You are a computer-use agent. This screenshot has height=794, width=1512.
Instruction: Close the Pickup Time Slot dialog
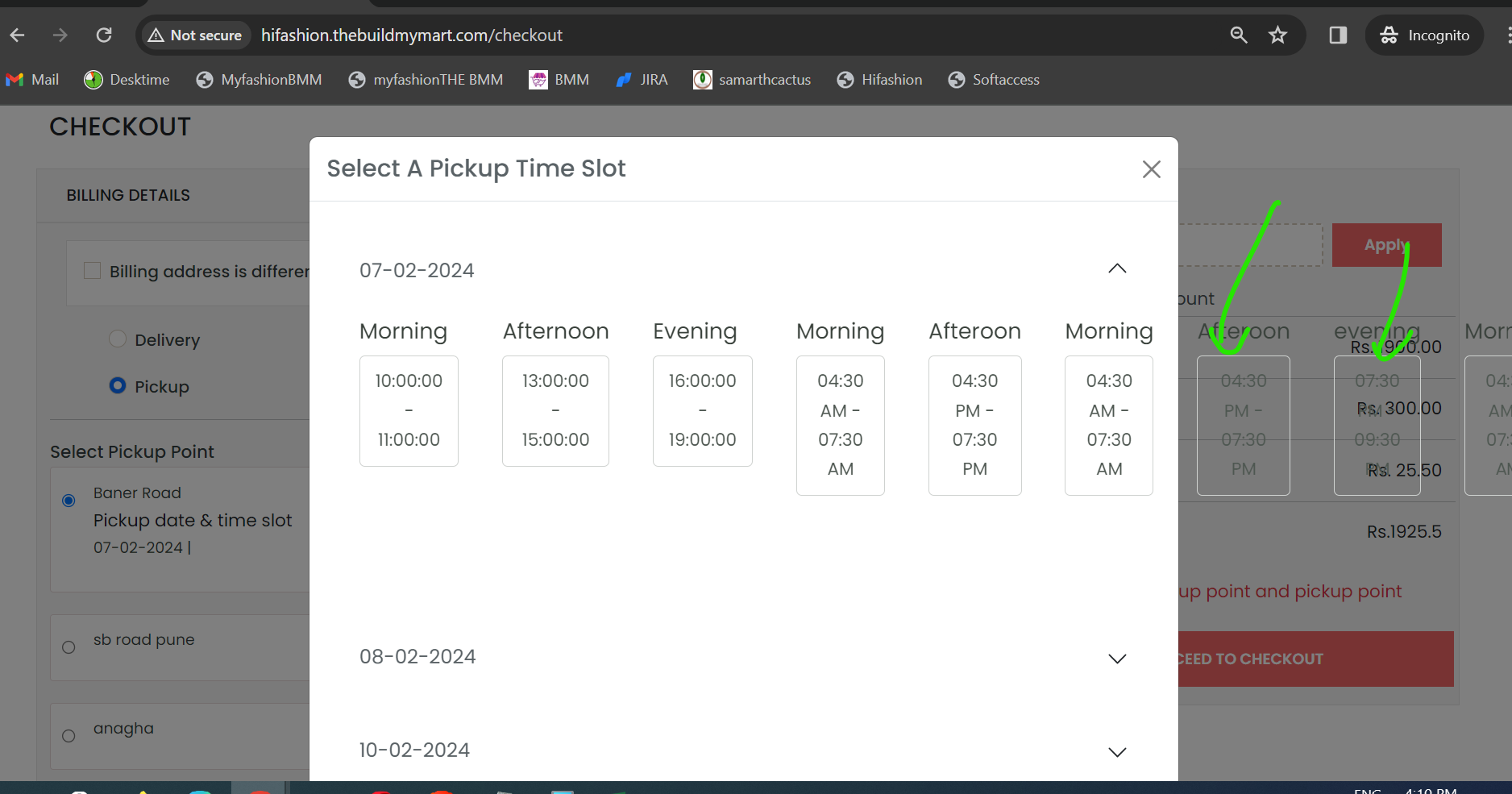pos(1151,169)
